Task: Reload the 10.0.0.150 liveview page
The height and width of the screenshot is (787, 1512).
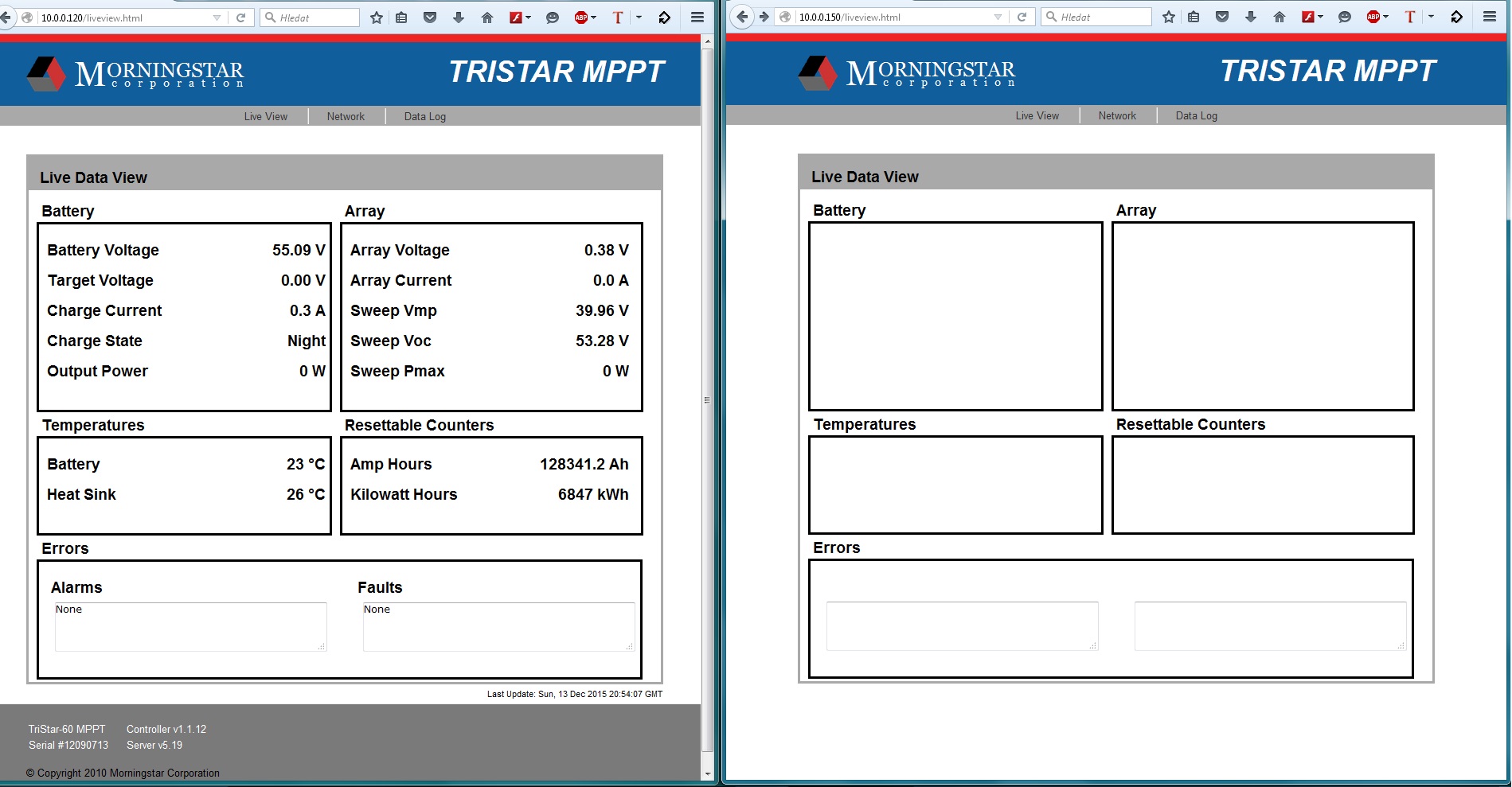Action: 1022,17
